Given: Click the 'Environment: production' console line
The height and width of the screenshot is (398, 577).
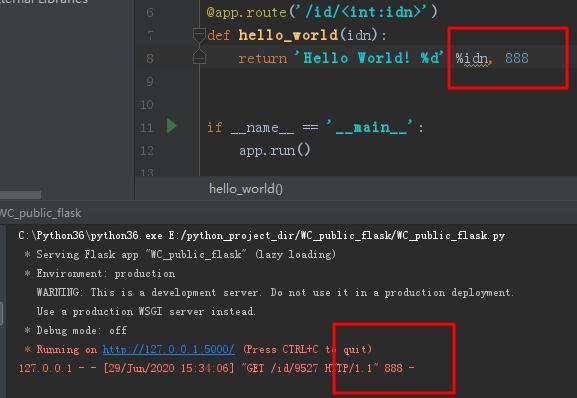Looking at the screenshot, I should (100, 273).
